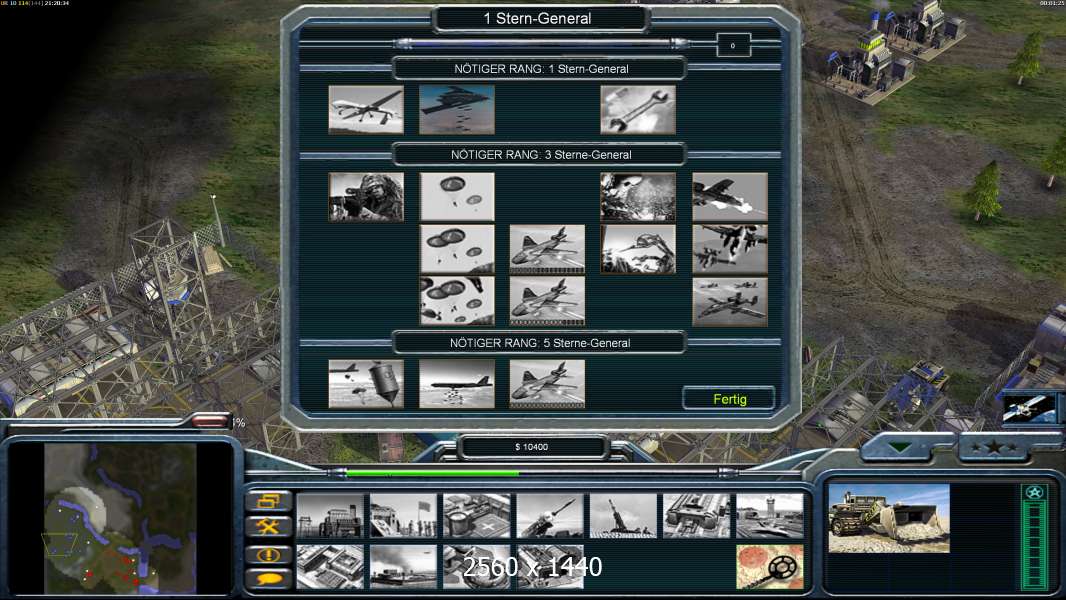
Task: Build the Airfield with control tower
Action: click(x=770, y=516)
